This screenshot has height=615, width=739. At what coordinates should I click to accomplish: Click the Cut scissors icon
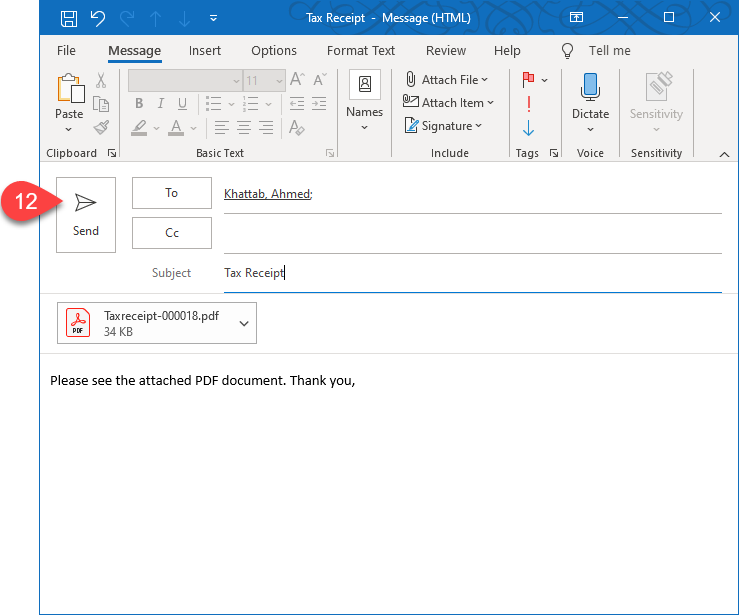(101, 80)
